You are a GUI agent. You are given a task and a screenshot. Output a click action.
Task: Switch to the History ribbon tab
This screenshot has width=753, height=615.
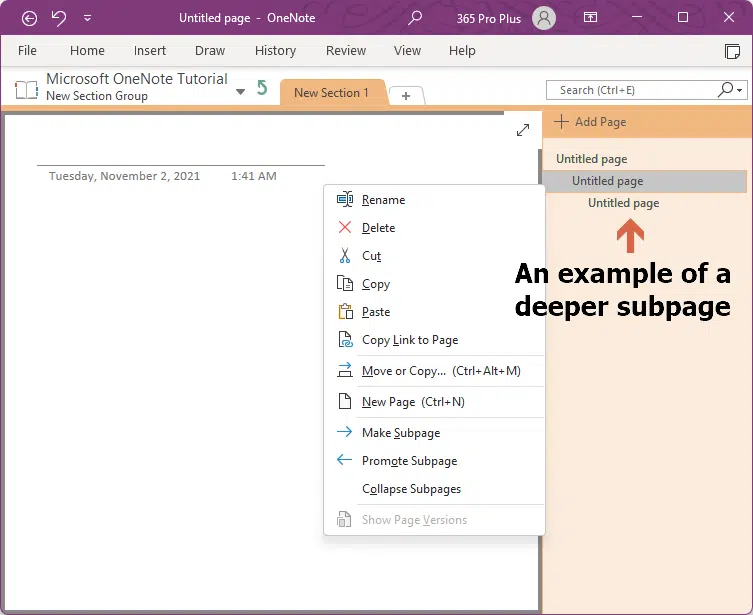[x=275, y=50]
